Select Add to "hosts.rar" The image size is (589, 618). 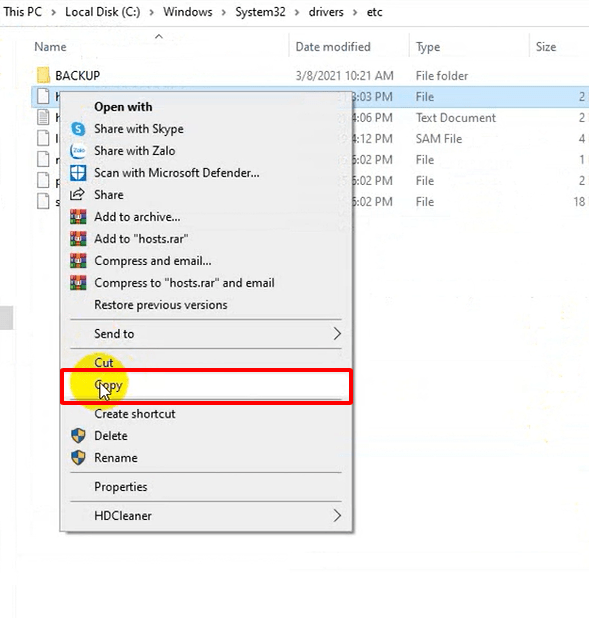point(206,239)
